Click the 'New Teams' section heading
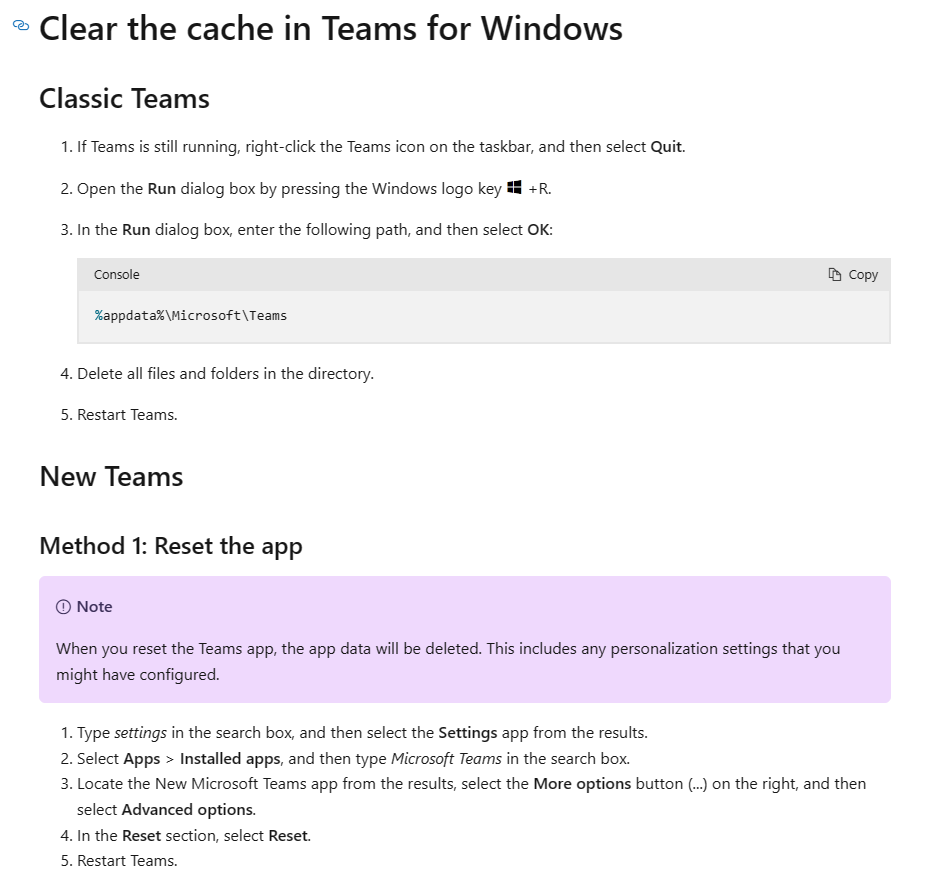The height and width of the screenshot is (885, 926). 111,477
